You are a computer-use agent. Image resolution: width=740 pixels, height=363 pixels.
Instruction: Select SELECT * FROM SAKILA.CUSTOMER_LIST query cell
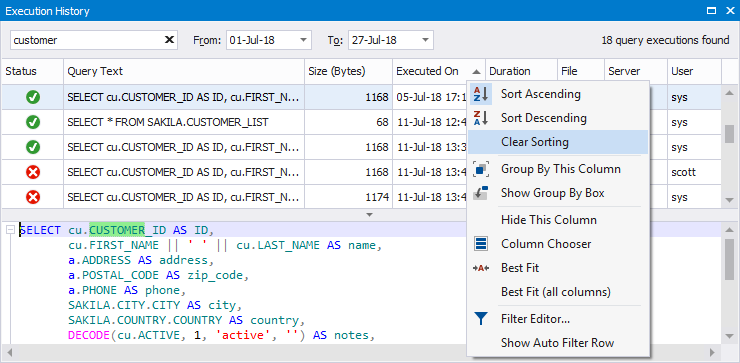tap(184, 122)
